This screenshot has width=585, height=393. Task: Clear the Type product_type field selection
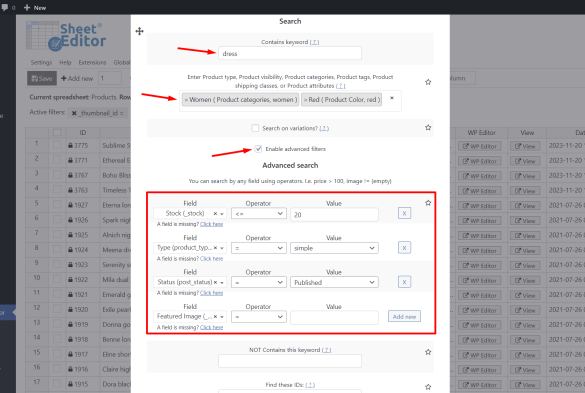pyautogui.click(x=215, y=248)
